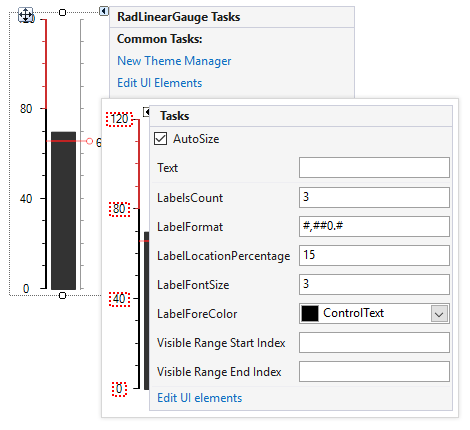Screen dimensions: 470x430
Task: Click the bottom resize handle of the gauge
Action: pyautogui.click(x=62, y=295)
